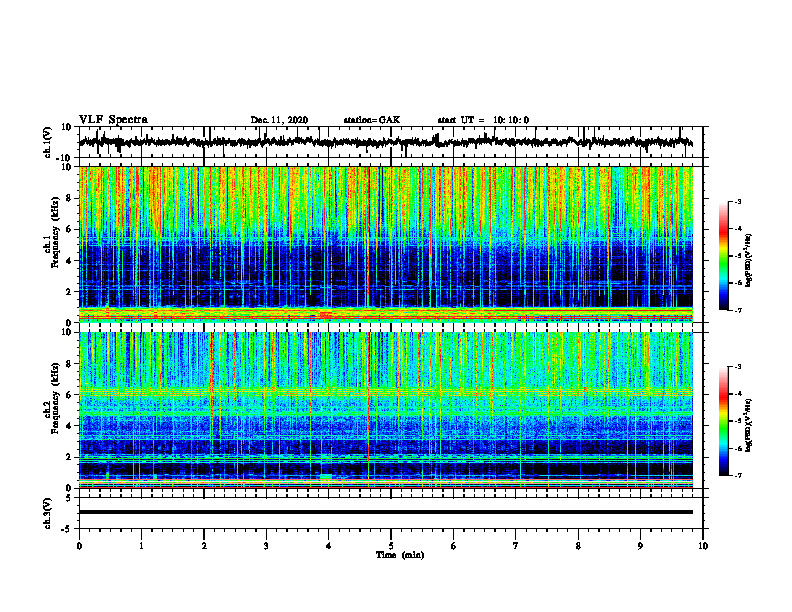Click the "ch.3(V)" axis label

coord(48,513)
